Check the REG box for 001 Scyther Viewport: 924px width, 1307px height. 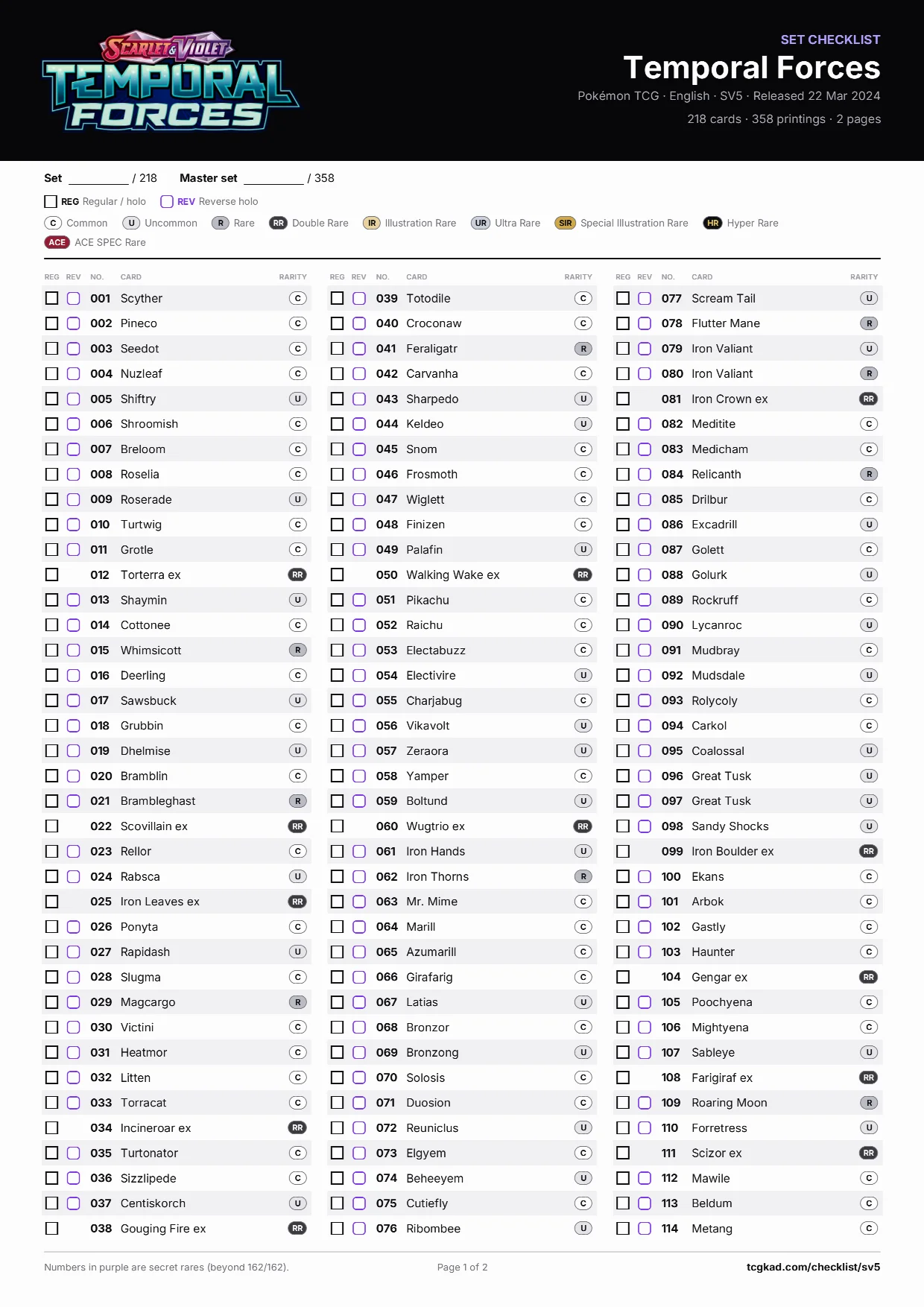51,298
